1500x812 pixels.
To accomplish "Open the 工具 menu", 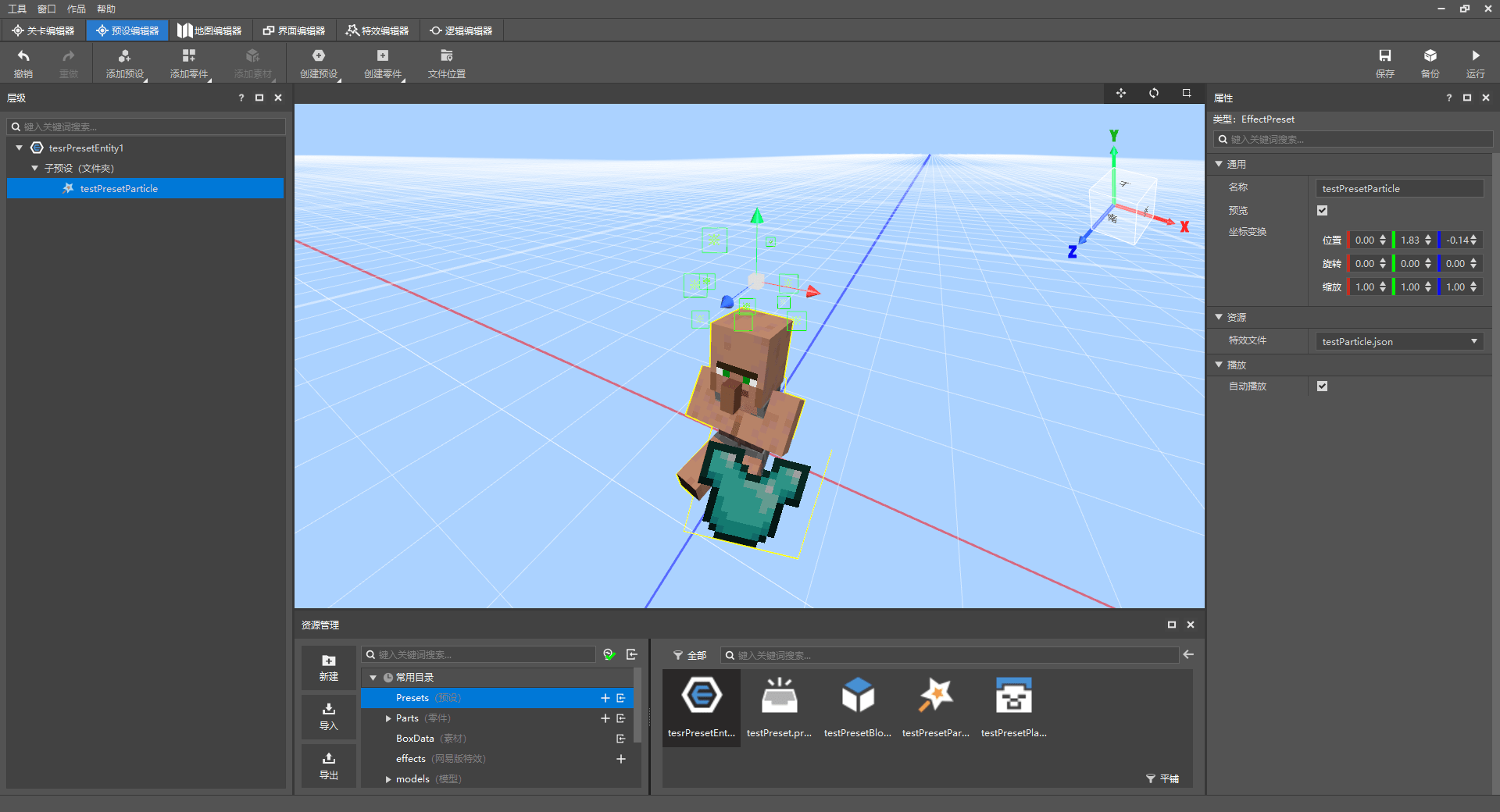I will (17, 9).
